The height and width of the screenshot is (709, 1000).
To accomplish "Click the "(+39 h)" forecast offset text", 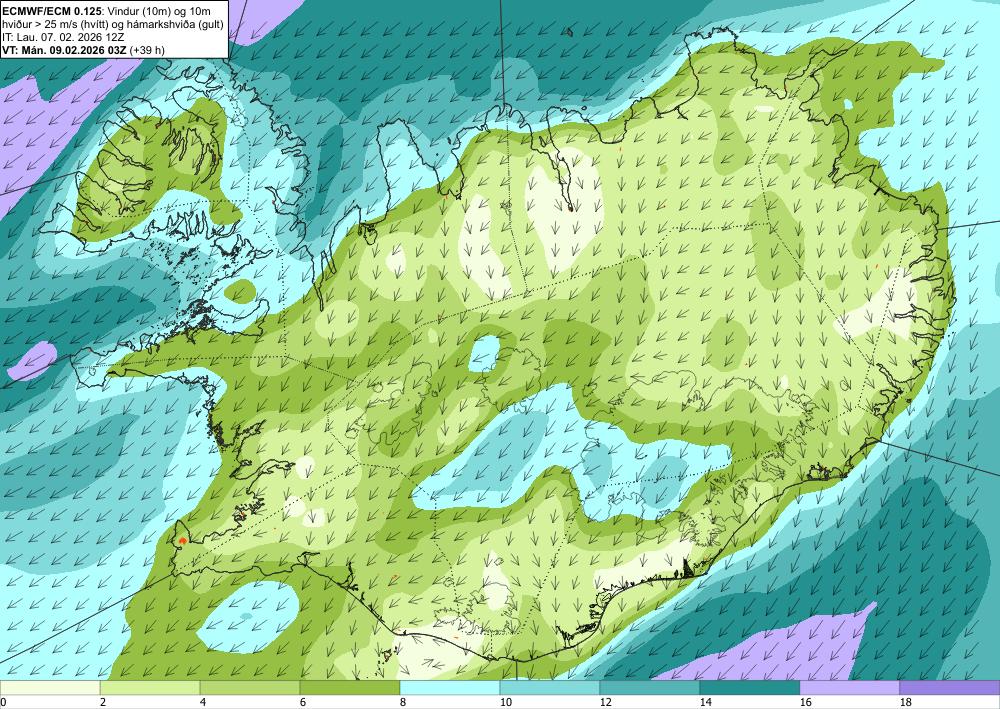I will [147, 50].
